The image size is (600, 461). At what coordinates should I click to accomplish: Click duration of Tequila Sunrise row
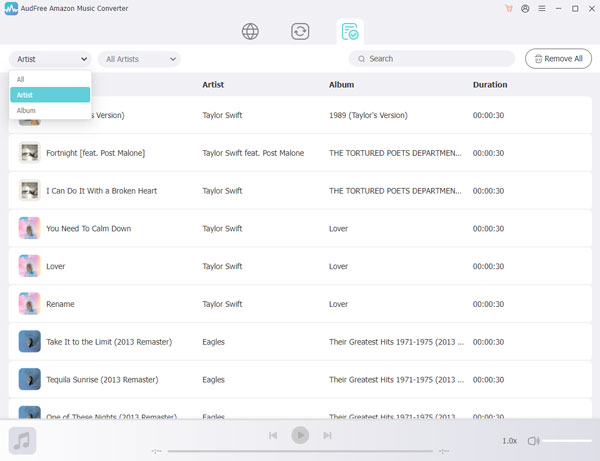[488, 380]
